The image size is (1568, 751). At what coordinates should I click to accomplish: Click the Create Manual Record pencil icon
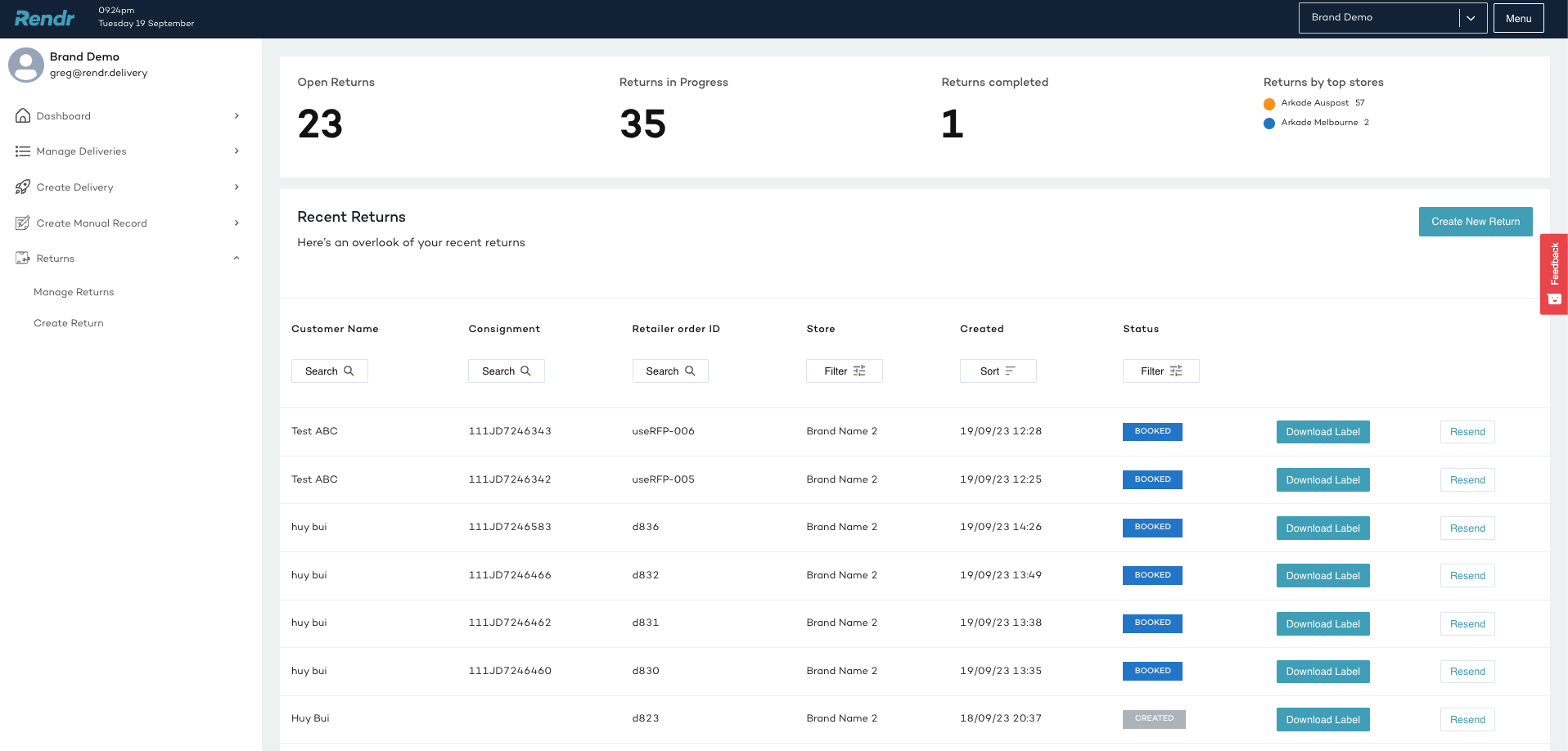[x=23, y=223]
